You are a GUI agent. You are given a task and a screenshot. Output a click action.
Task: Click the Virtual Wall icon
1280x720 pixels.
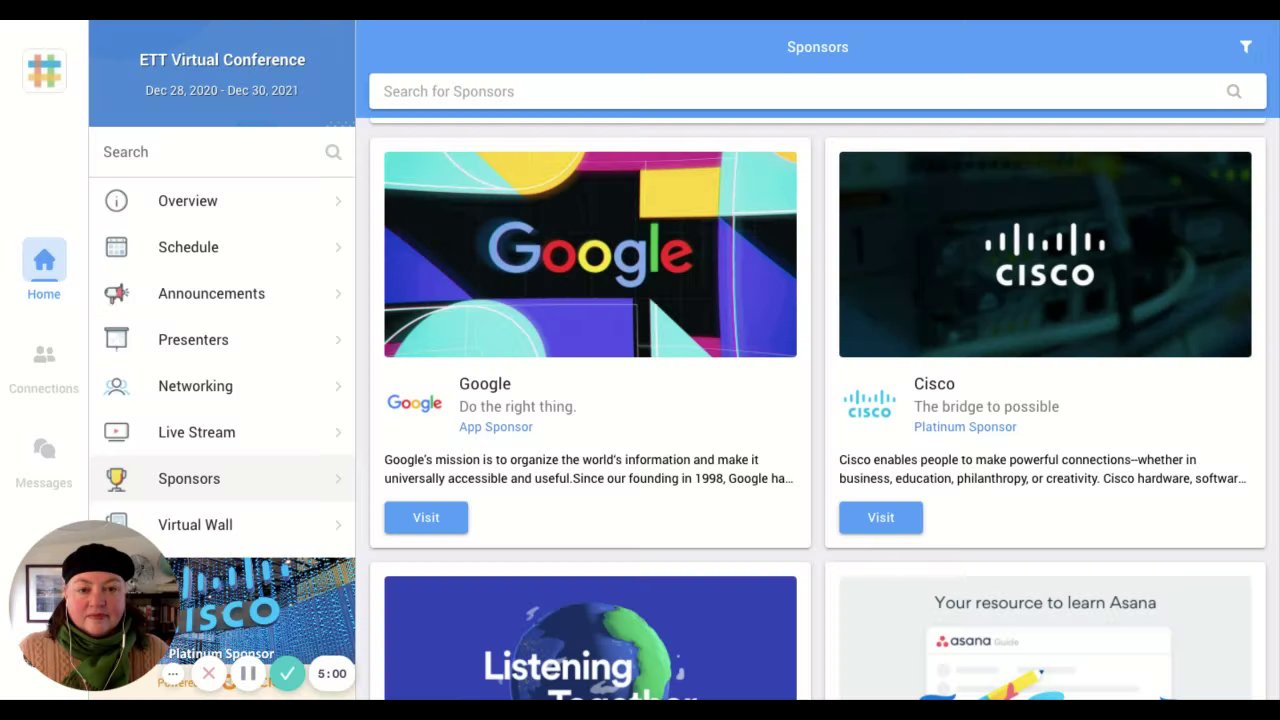click(117, 523)
